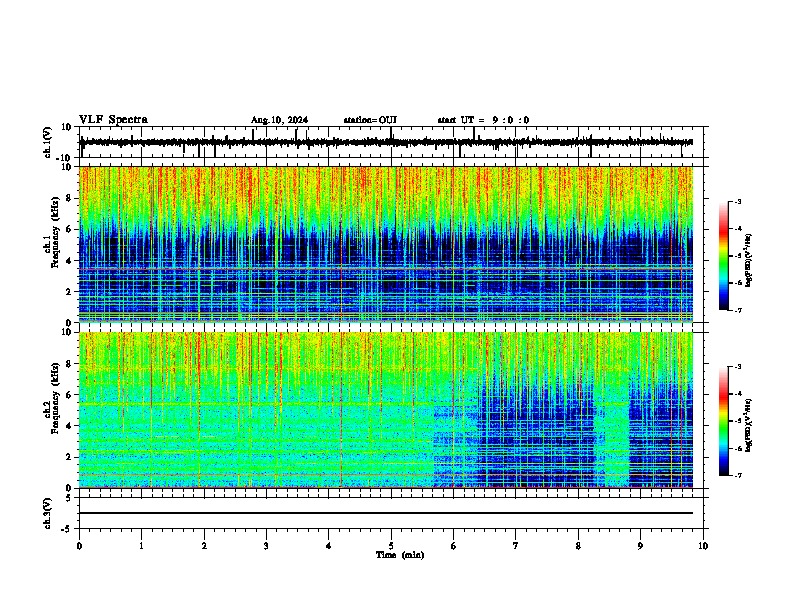Click the "start UT = 9 : 0 : 0" text
Screen dimensions: 792x612
[483, 120]
